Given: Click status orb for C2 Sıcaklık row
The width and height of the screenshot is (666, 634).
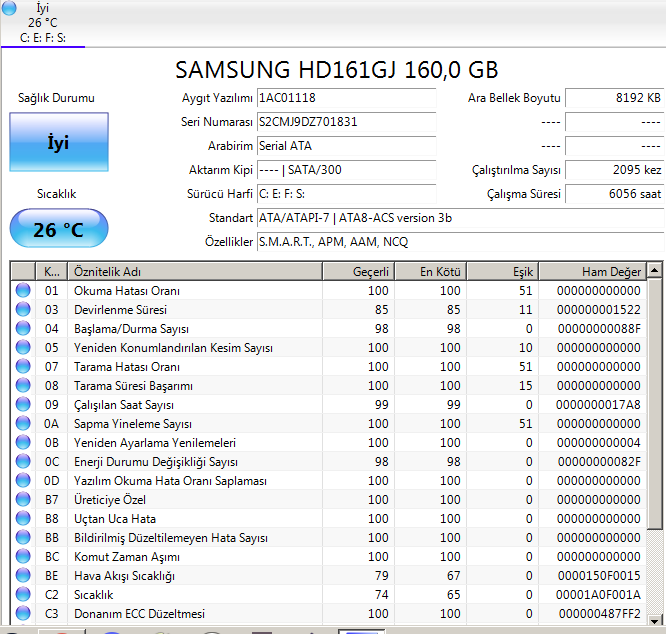Looking at the screenshot, I should coord(23,595).
